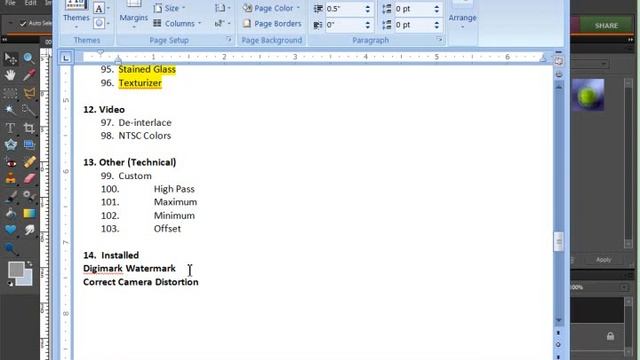
Task: Select the blue heart Custom Shape tool
Action: (x=11, y=230)
